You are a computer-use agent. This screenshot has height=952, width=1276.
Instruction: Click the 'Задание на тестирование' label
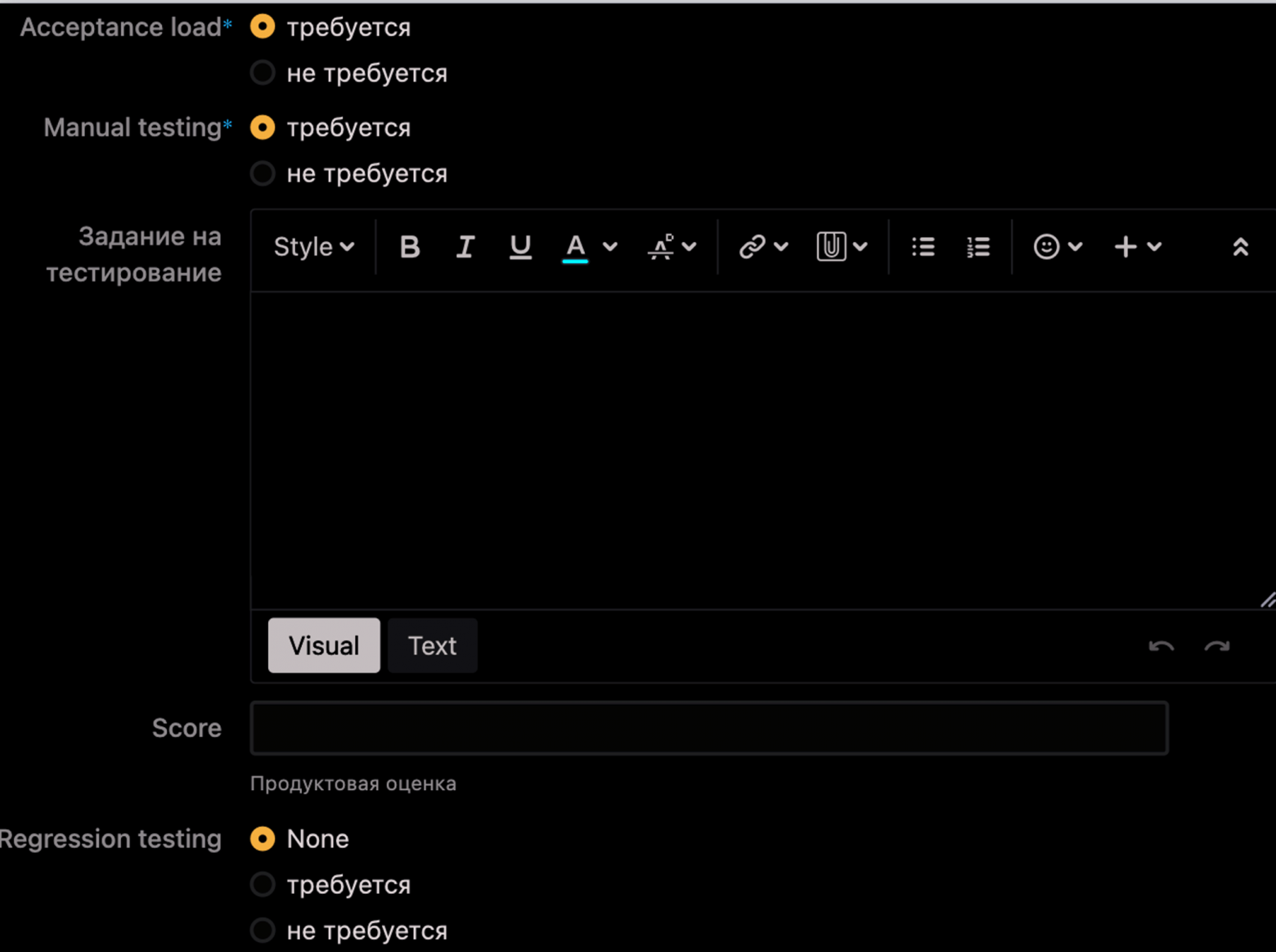click(134, 254)
